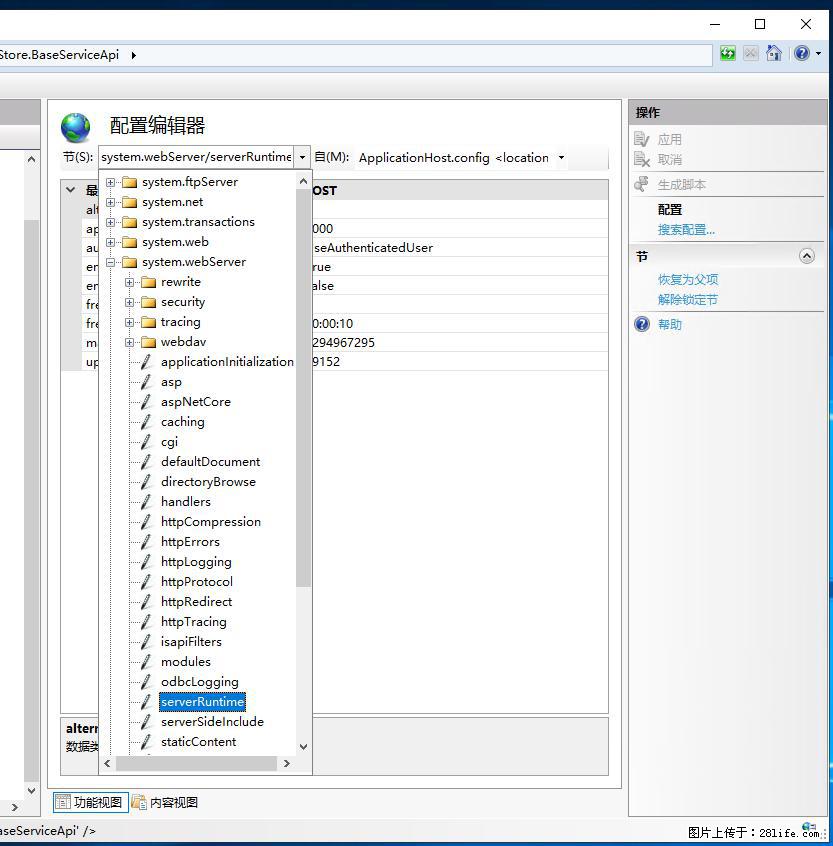Image resolution: width=833 pixels, height=846 pixels.
Task: Click the 生成脚本 script icon
Action: tap(642, 185)
